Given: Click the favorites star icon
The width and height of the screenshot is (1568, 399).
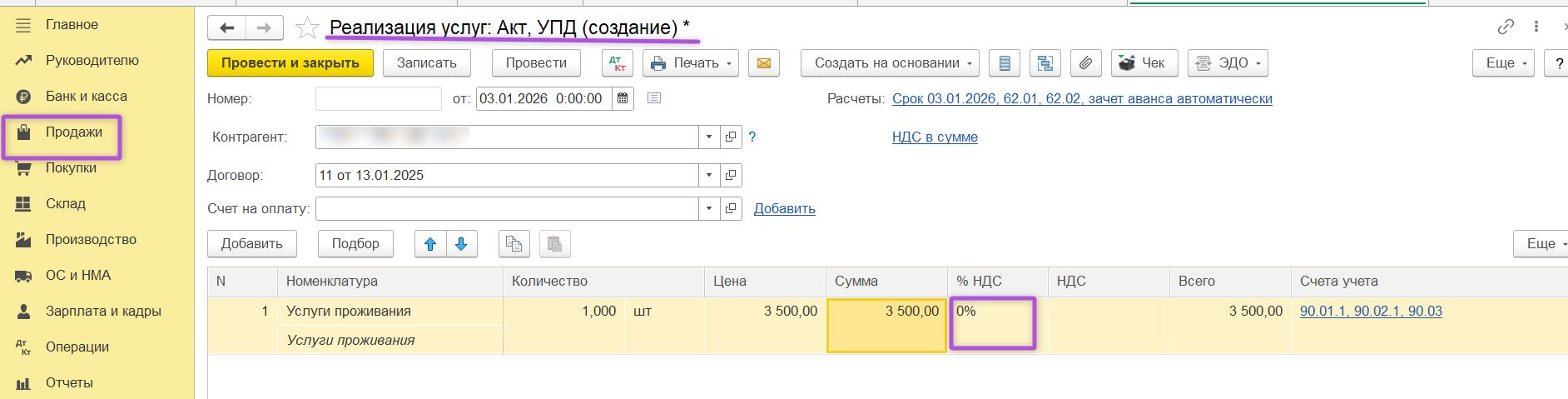Looking at the screenshot, I should point(307,28).
